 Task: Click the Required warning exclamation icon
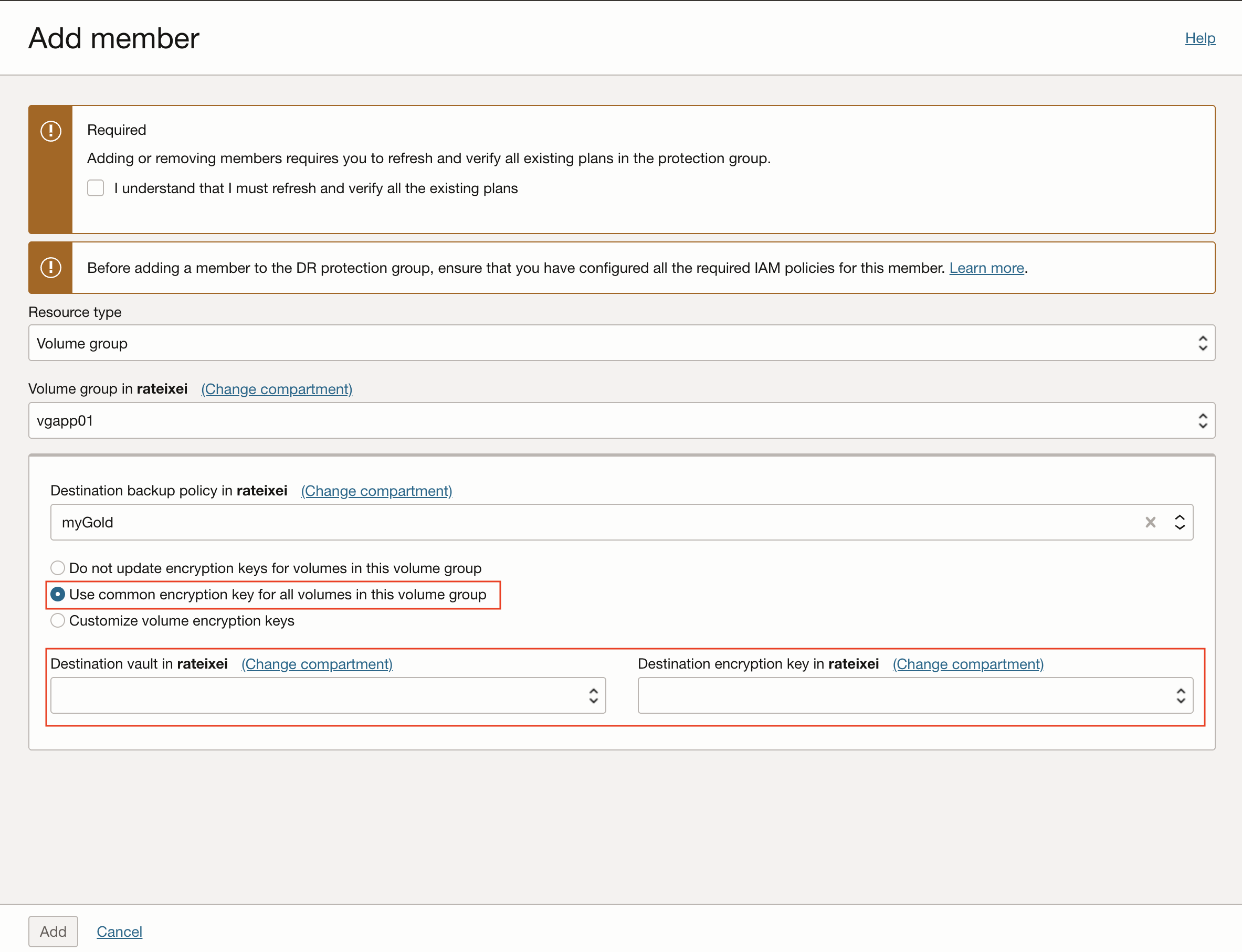pyautogui.click(x=51, y=131)
